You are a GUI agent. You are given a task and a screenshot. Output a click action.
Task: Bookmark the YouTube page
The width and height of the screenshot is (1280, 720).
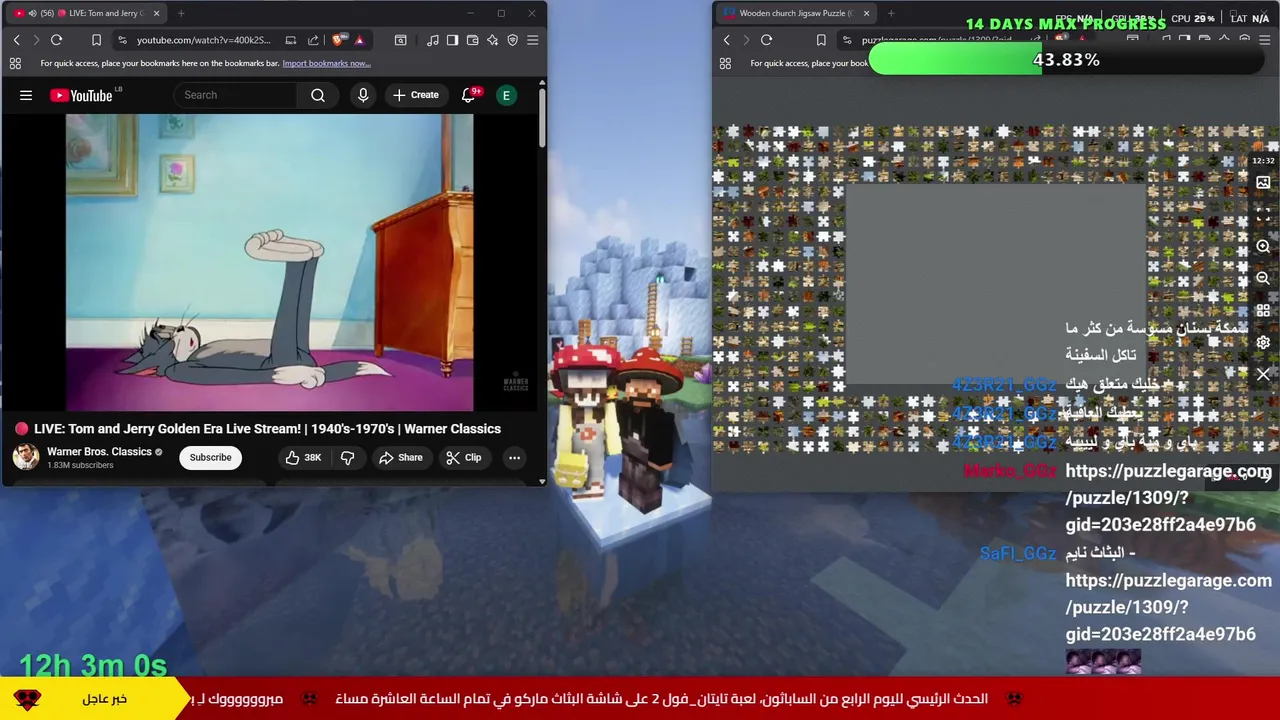96,40
